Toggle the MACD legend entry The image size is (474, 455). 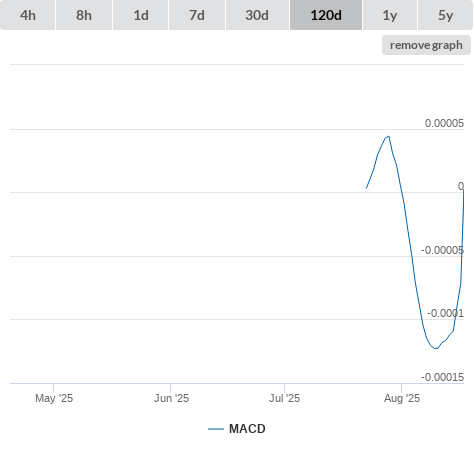tap(237, 429)
